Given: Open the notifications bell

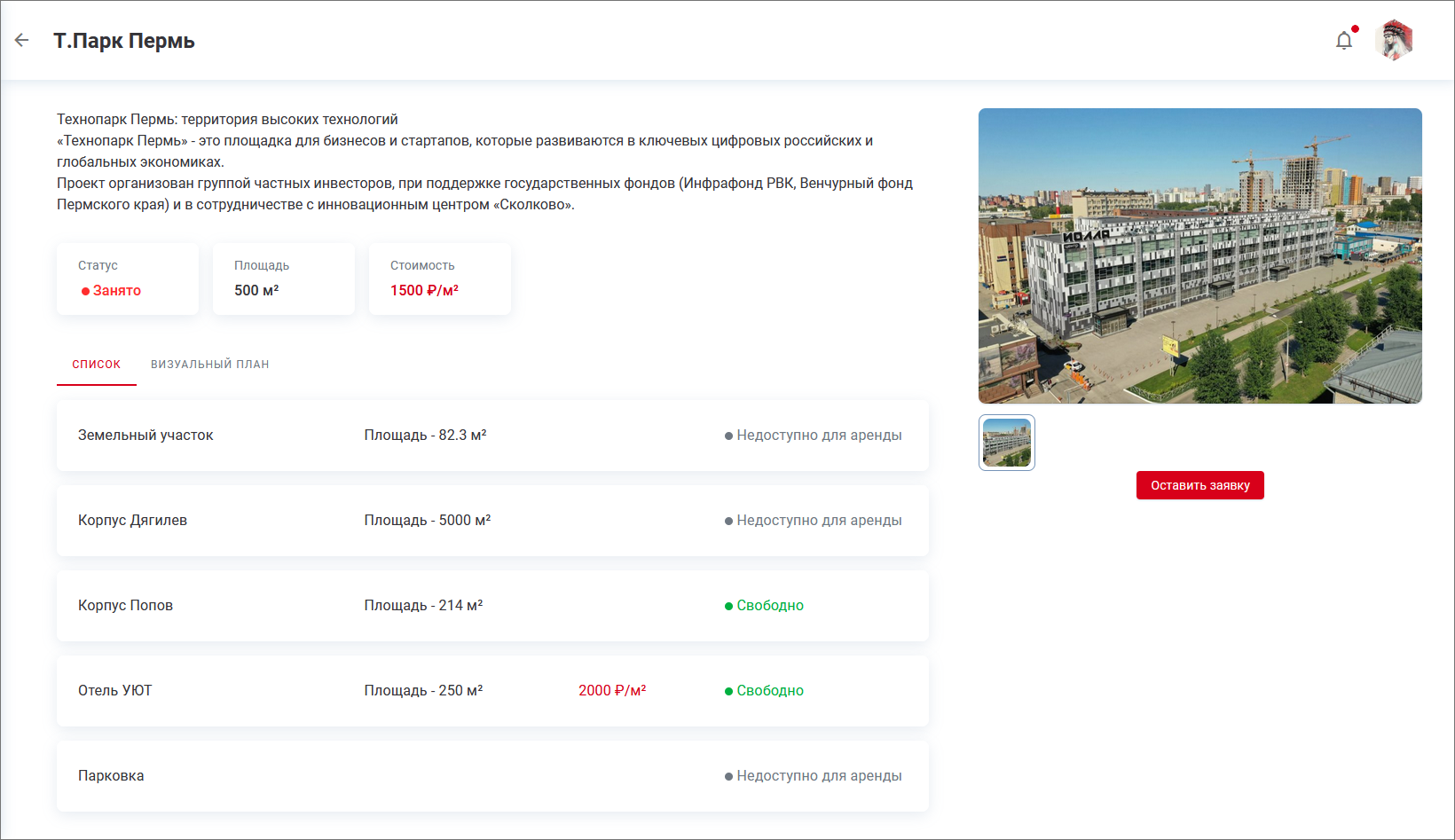Looking at the screenshot, I should (x=1344, y=41).
